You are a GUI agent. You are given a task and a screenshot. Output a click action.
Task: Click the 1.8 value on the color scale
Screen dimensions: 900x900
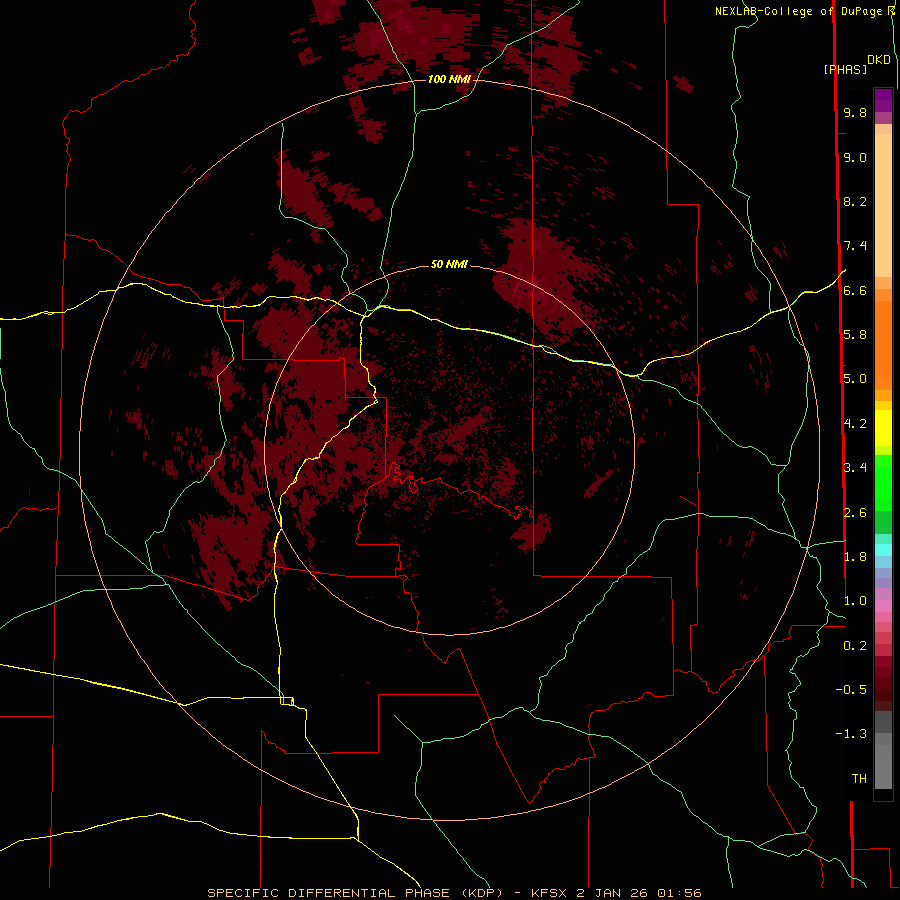(855, 557)
